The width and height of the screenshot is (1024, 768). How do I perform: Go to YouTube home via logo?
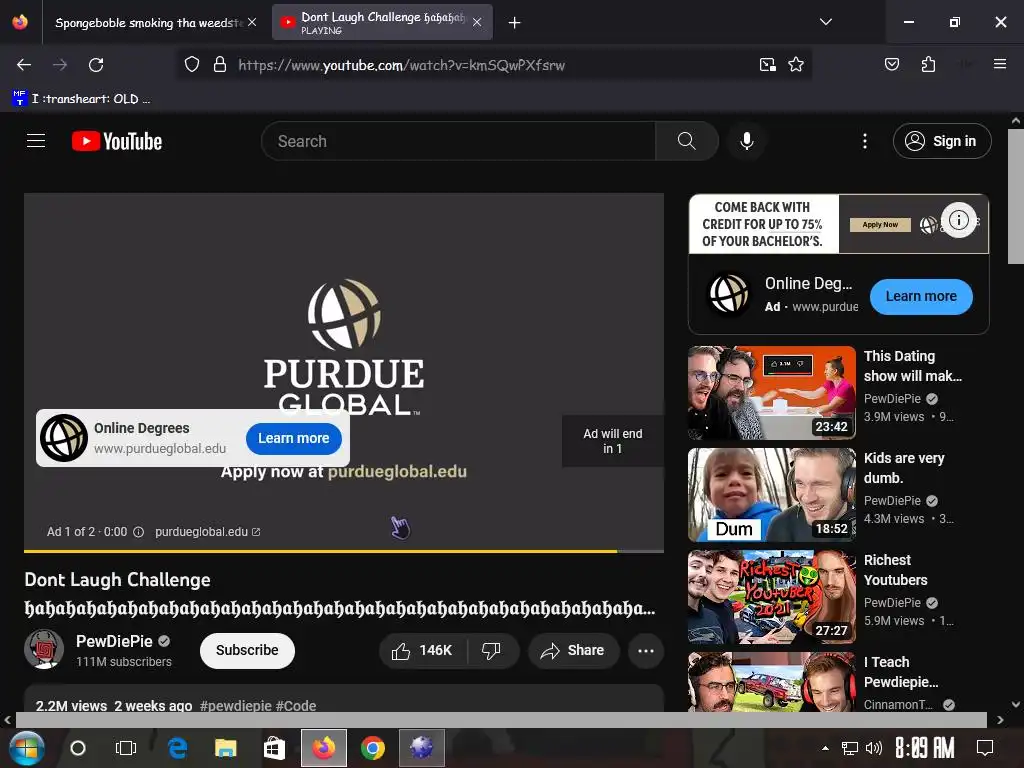(117, 141)
